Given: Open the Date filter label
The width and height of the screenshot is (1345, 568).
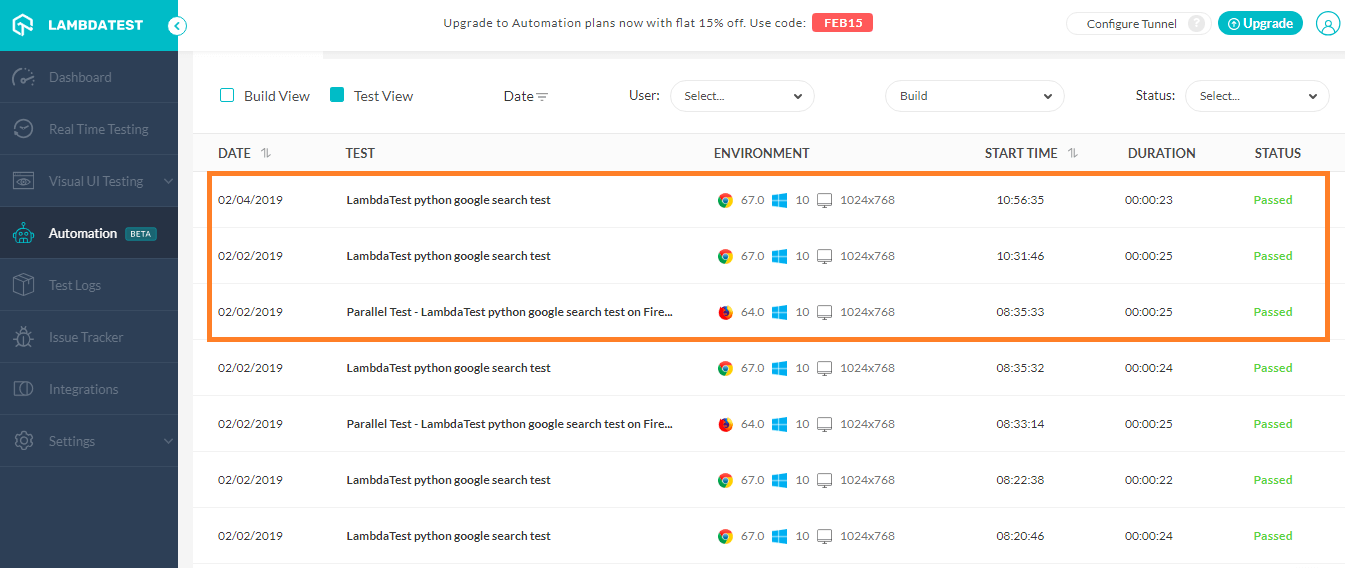Looking at the screenshot, I should click(518, 97).
